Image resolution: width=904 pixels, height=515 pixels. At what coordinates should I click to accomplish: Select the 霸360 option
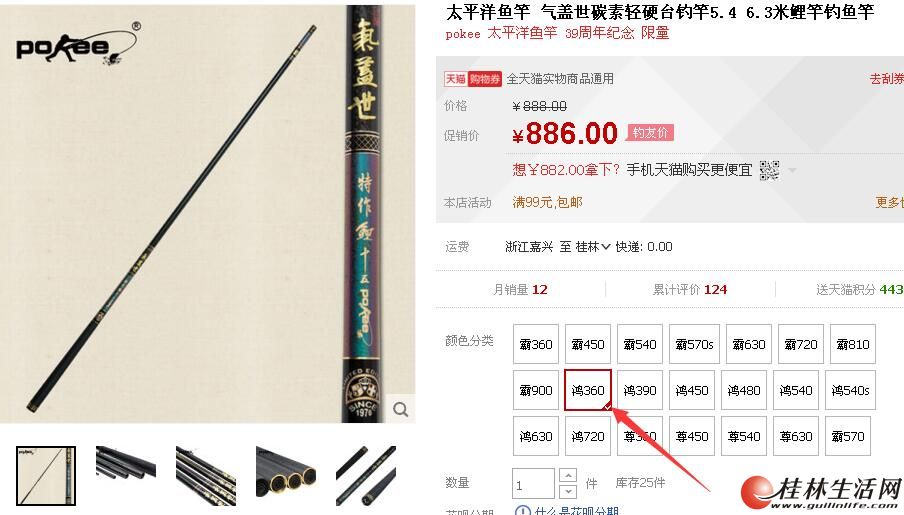[x=536, y=344]
